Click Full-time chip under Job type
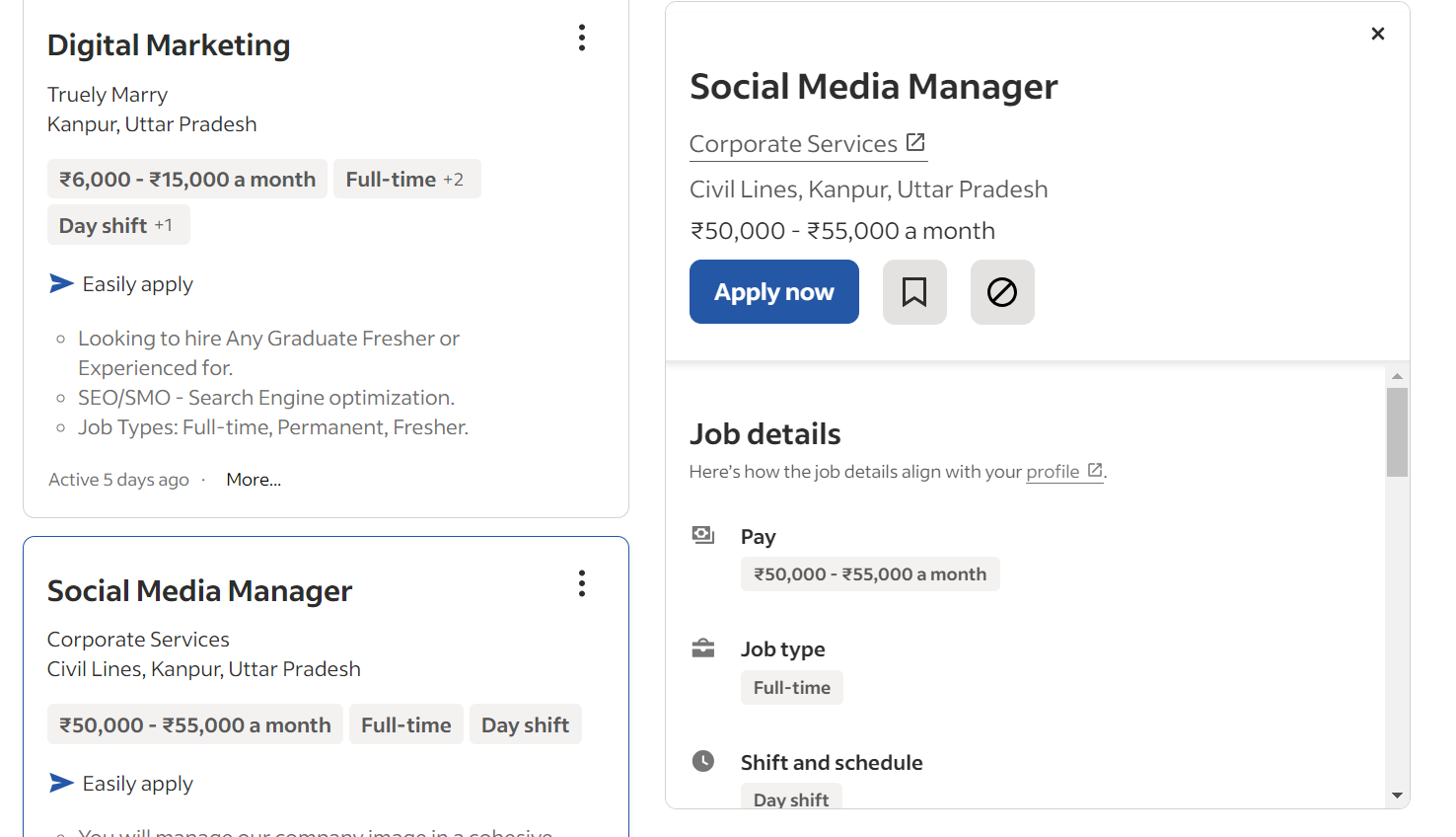This screenshot has height=837, width=1456. pyautogui.click(x=792, y=688)
